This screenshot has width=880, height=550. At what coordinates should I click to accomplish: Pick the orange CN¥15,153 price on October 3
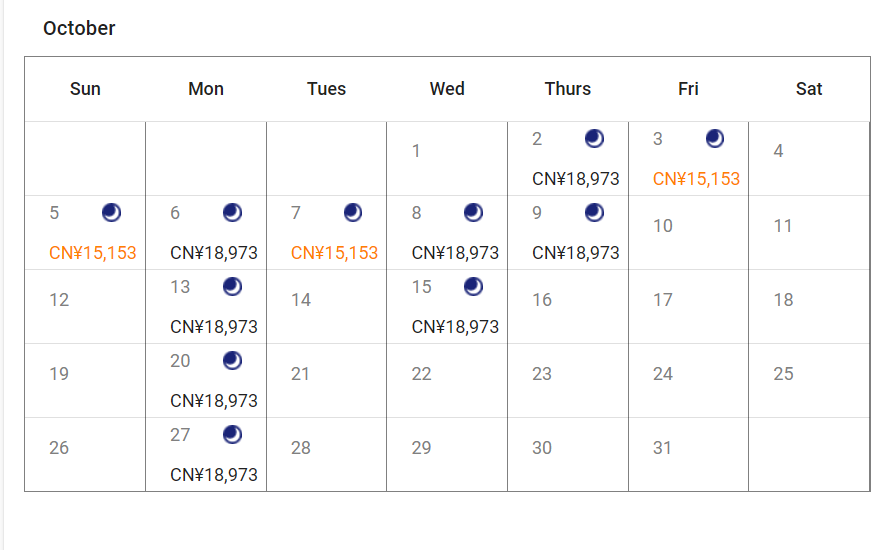click(696, 179)
